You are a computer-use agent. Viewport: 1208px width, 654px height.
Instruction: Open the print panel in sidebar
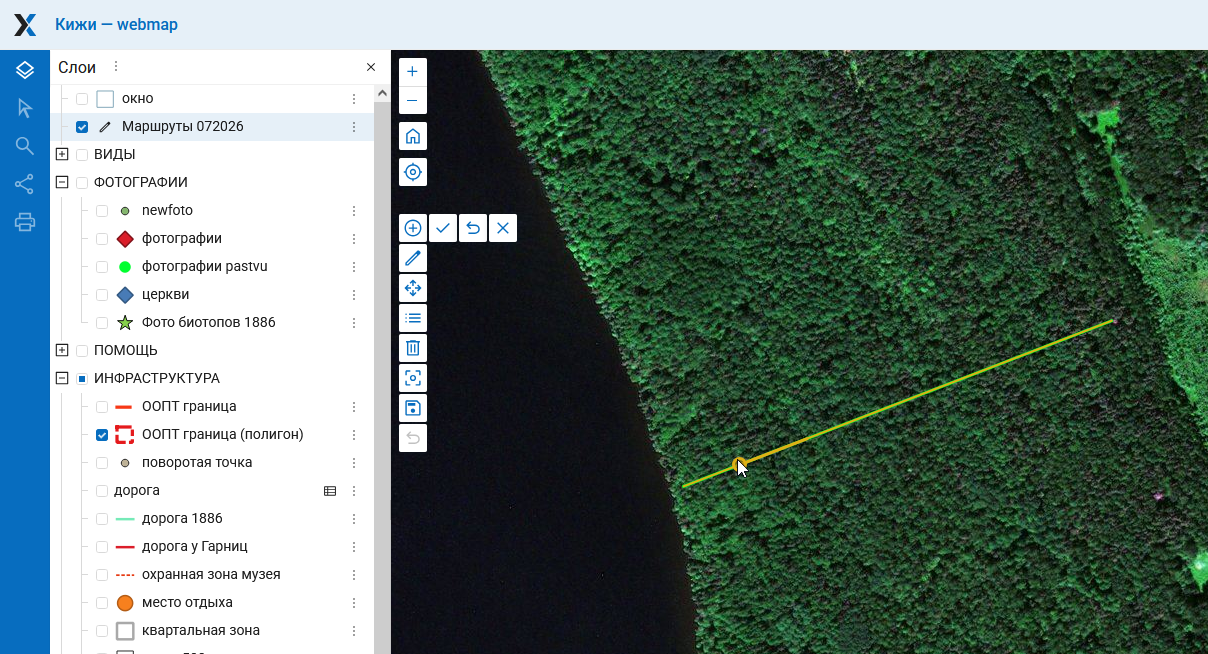tap(25, 222)
